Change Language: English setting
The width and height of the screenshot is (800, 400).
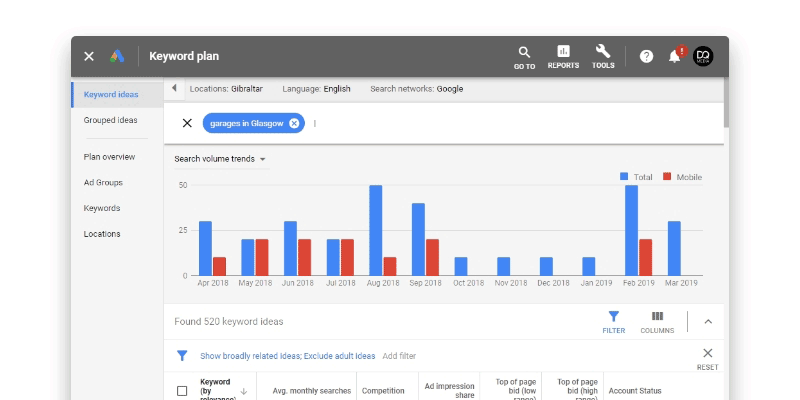[x=316, y=89]
